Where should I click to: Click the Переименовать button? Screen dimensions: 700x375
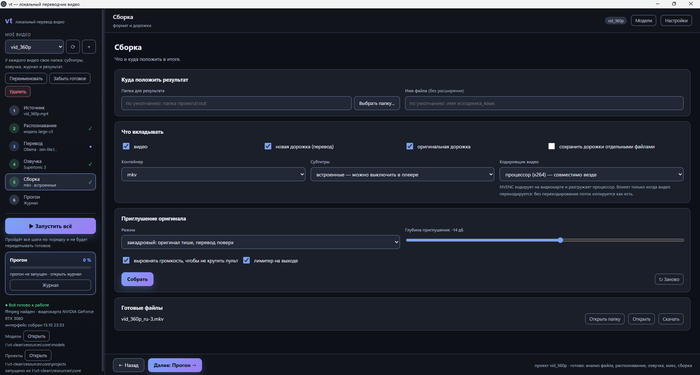pos(26,79)
